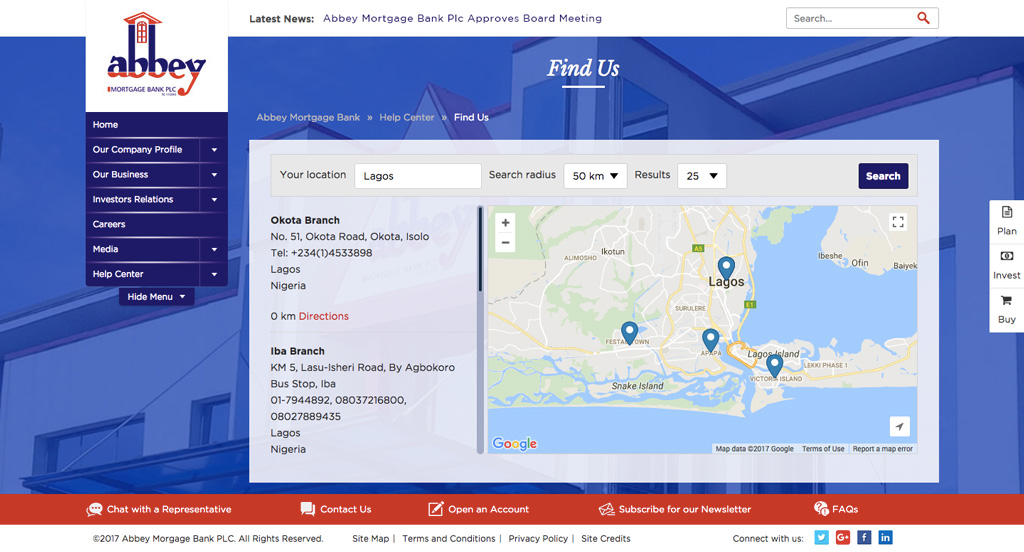Click the Your location input field
The width and height of the screenshot is (1024, 552).
coord(418,176)
